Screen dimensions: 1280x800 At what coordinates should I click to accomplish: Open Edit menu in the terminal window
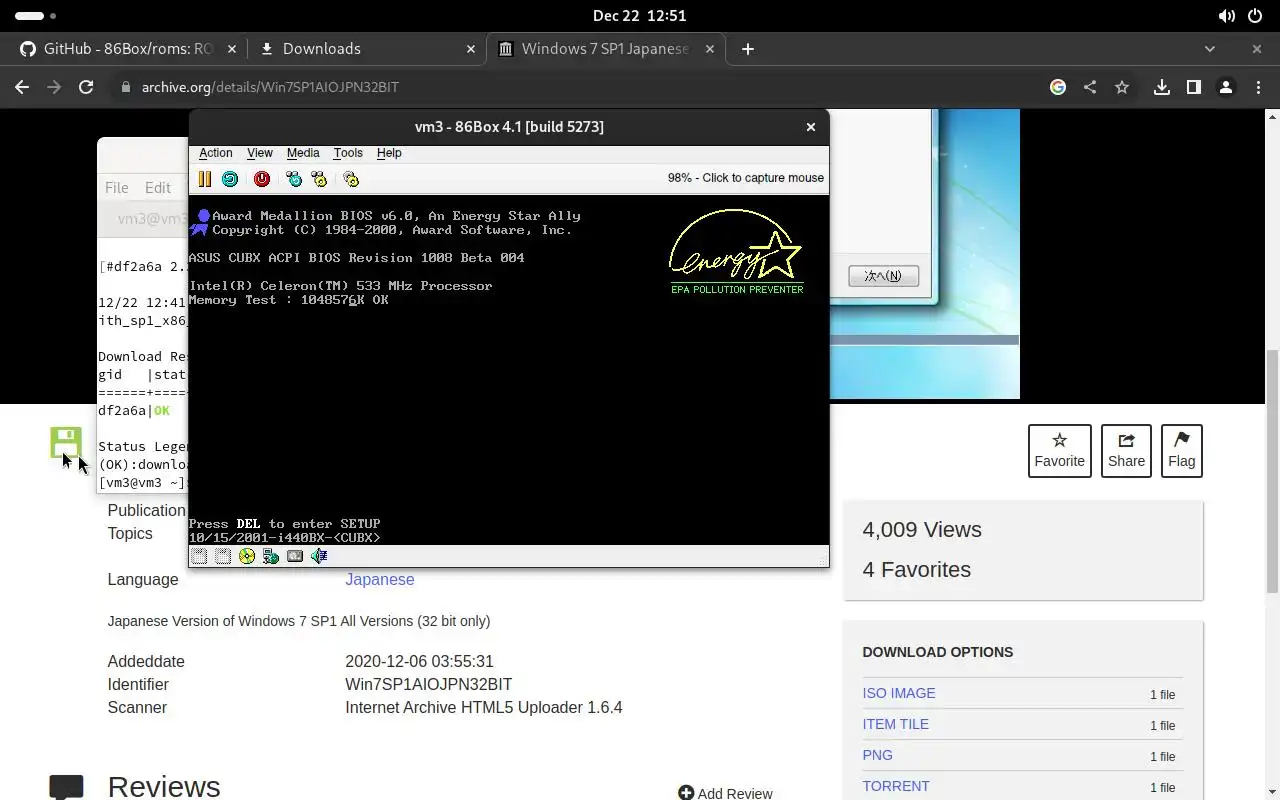[x=158, y=187]
